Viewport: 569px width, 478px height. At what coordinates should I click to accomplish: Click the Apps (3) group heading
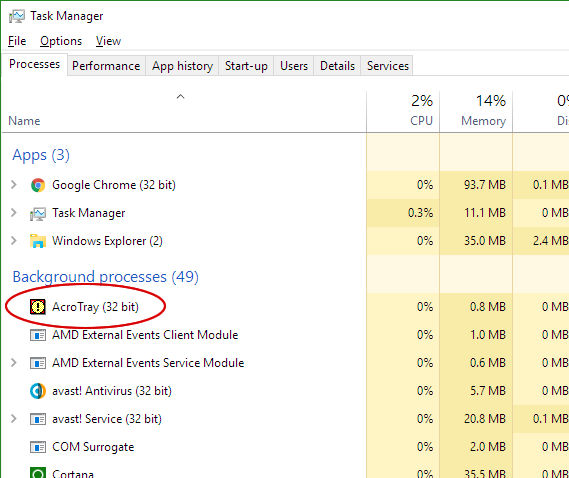point(41,155)
